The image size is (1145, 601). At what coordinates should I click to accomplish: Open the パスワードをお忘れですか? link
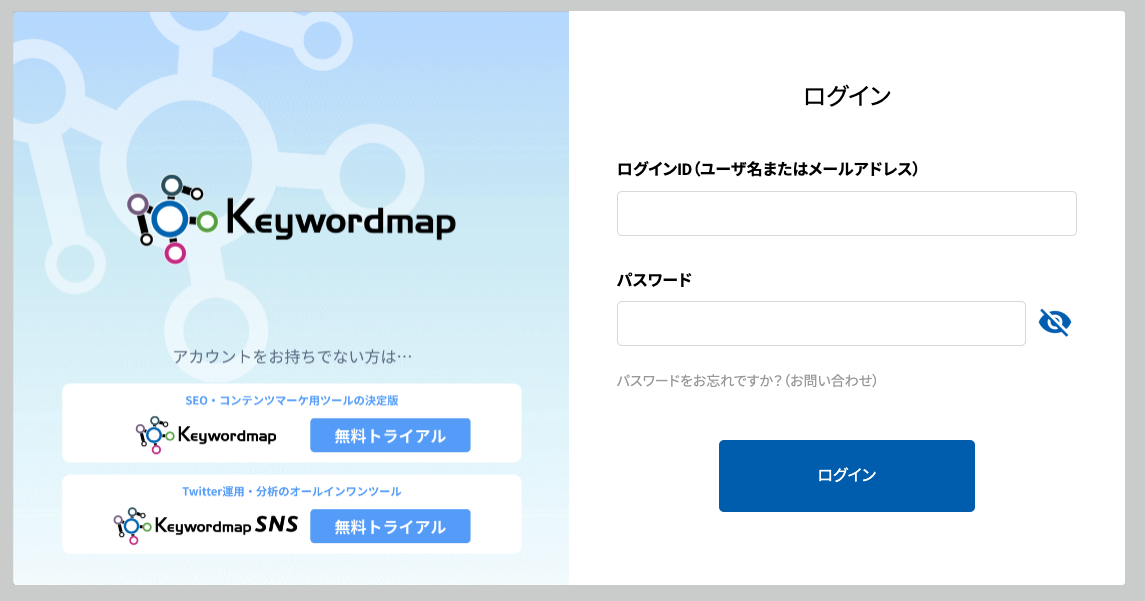coord(746,380)
